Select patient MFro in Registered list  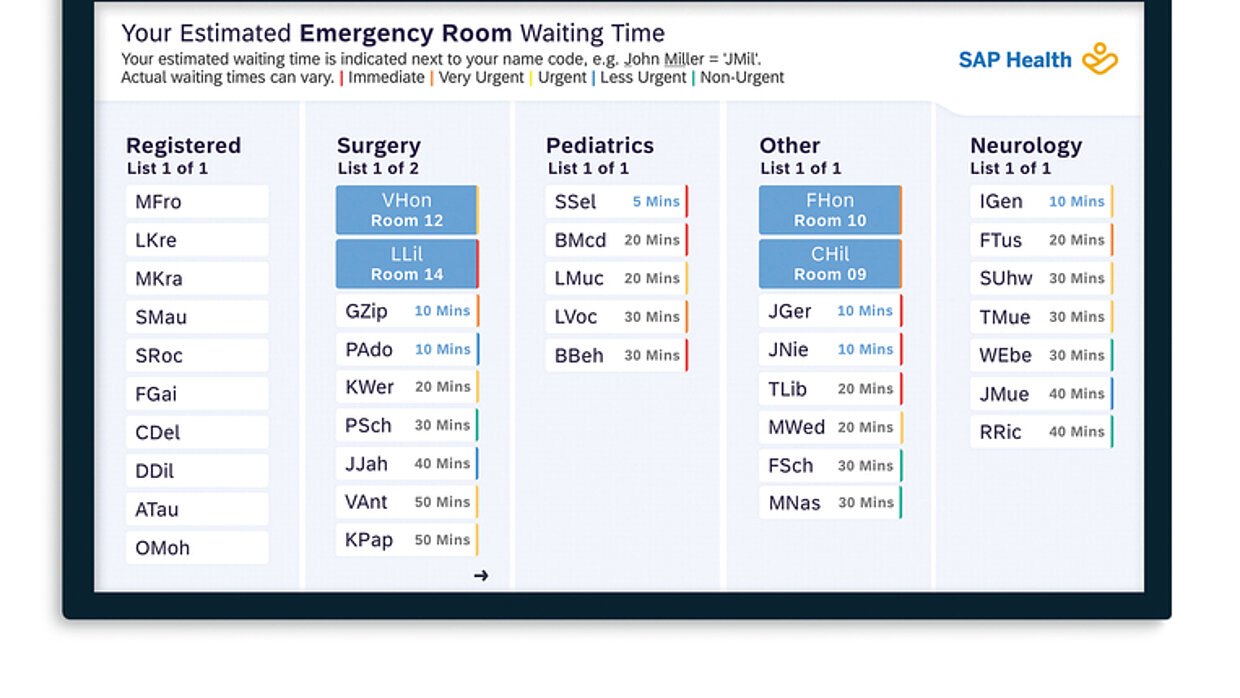click(x=197, y=202)
